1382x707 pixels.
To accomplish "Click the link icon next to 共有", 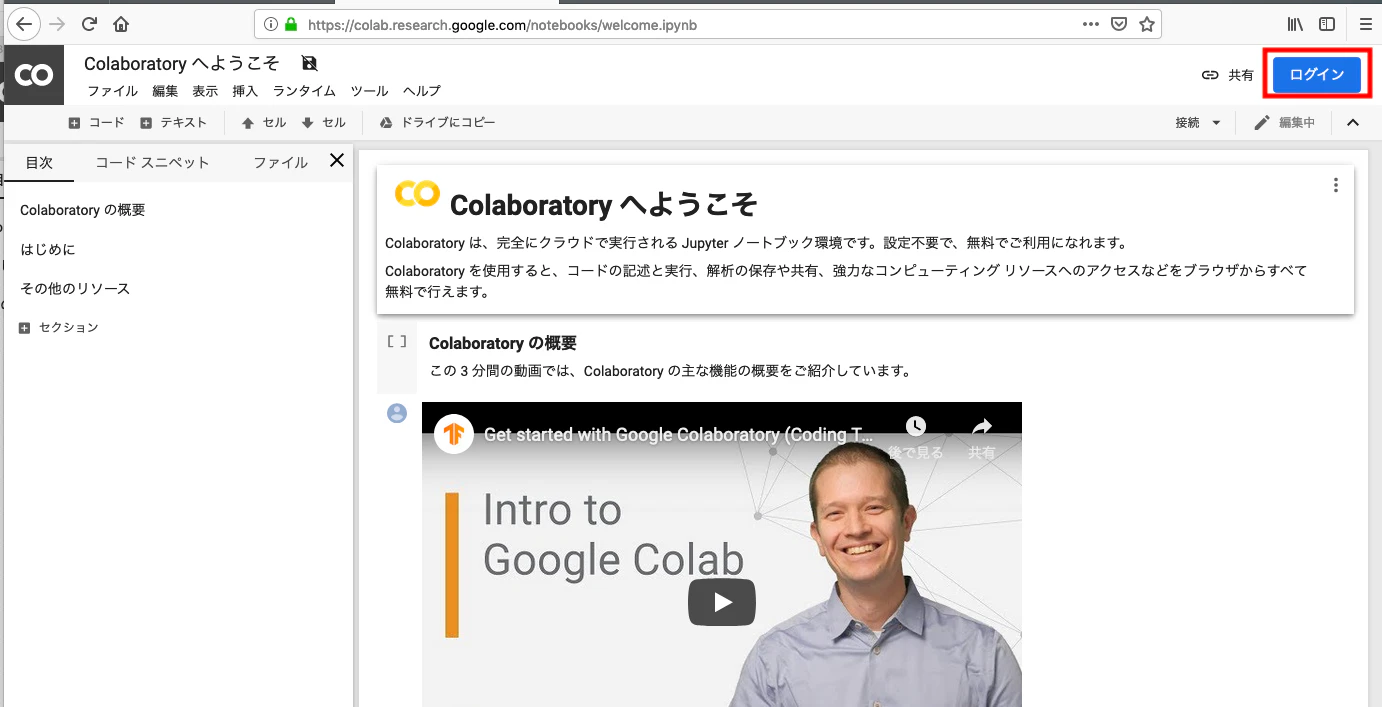I will tap(1210, 75).
